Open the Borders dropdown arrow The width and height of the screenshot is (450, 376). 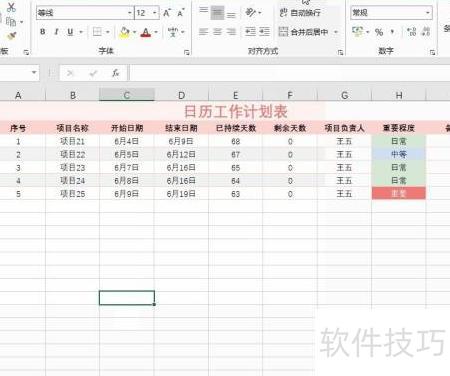point(108,32)
